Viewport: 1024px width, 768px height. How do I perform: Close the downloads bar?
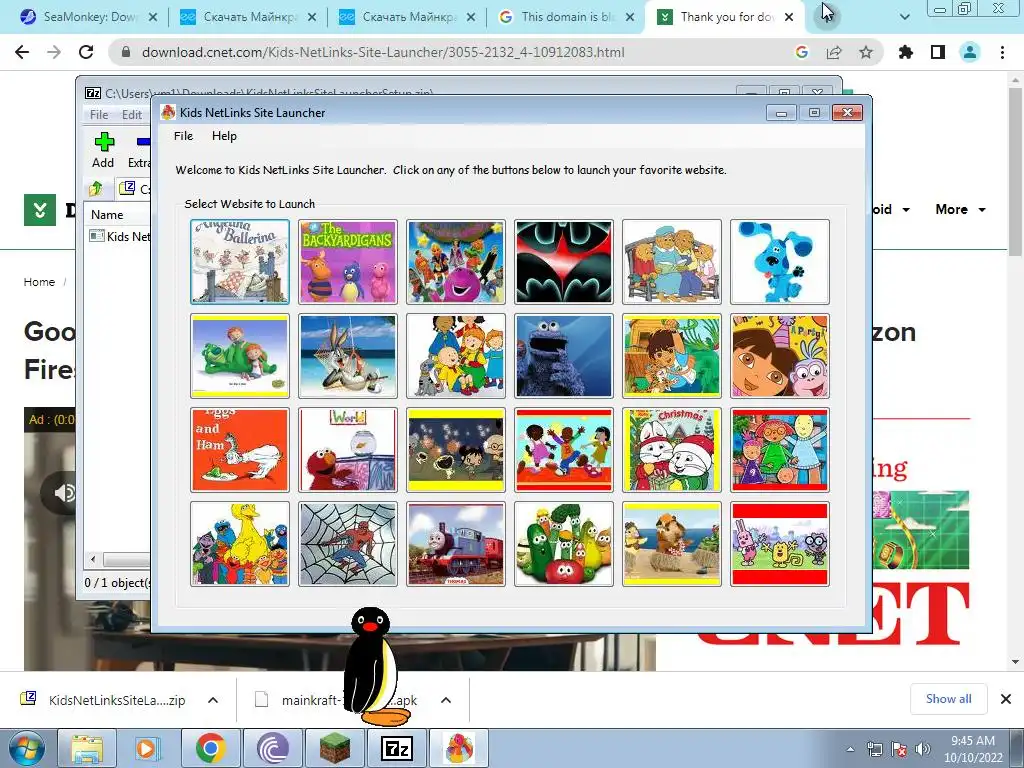click(x=1006, y=699)
